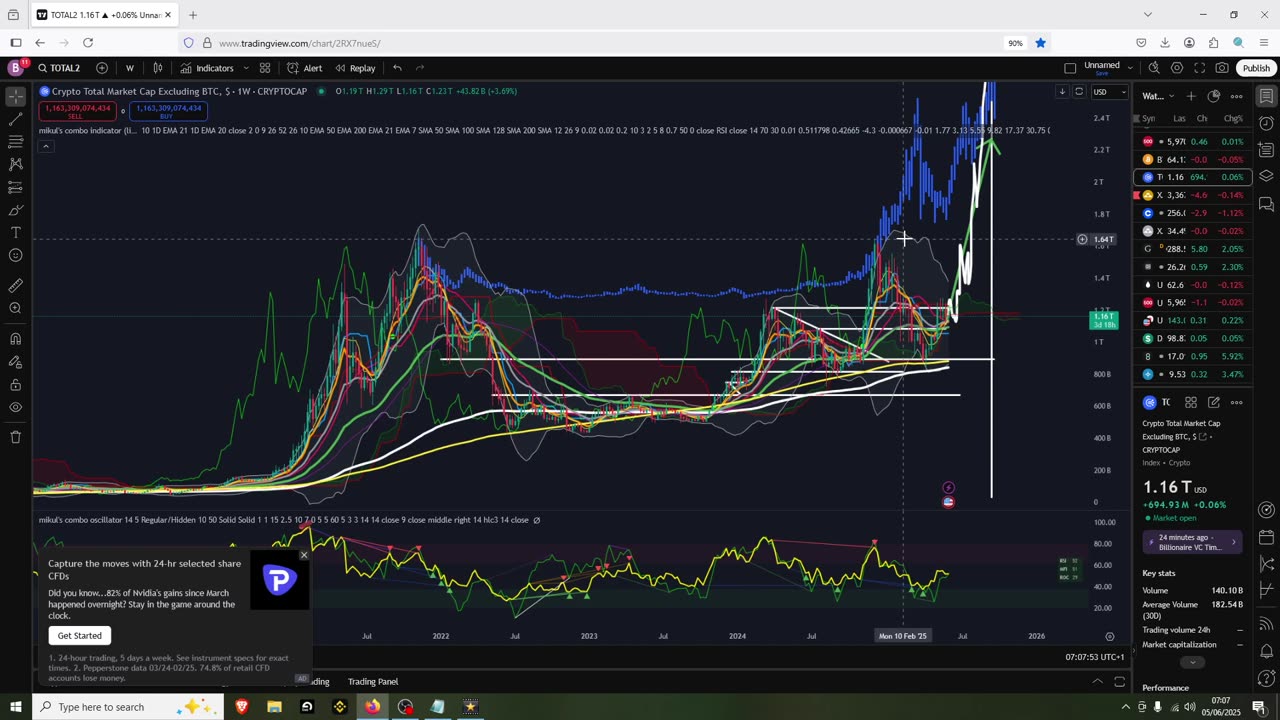Click the trash remove objects icon
1280x720 pixels.
(15, 437)
